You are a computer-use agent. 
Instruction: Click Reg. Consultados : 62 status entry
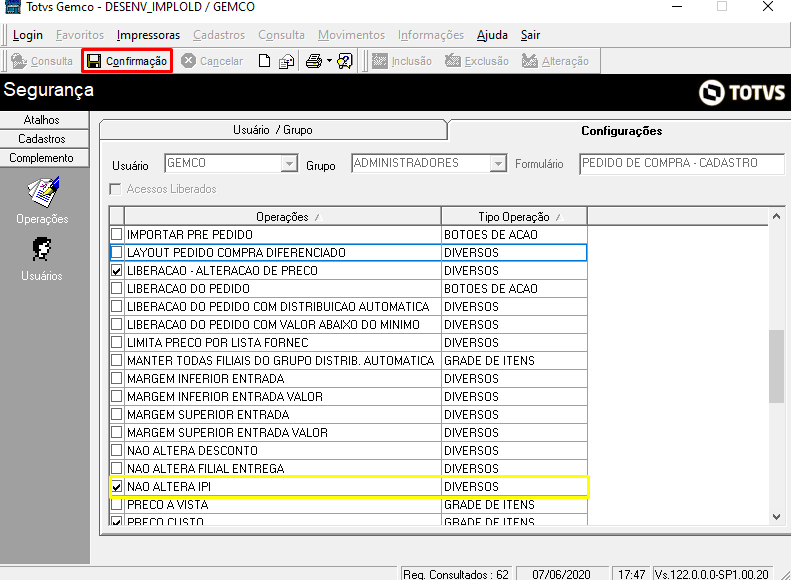coord(456,574)
